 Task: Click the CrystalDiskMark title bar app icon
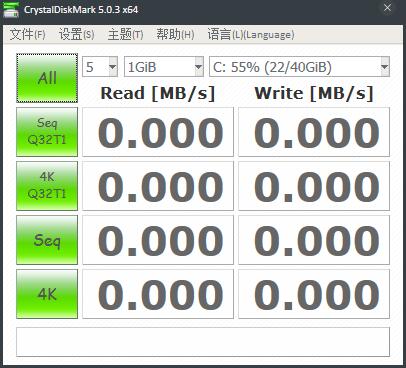pyautogui.click(x=11, y=10)
